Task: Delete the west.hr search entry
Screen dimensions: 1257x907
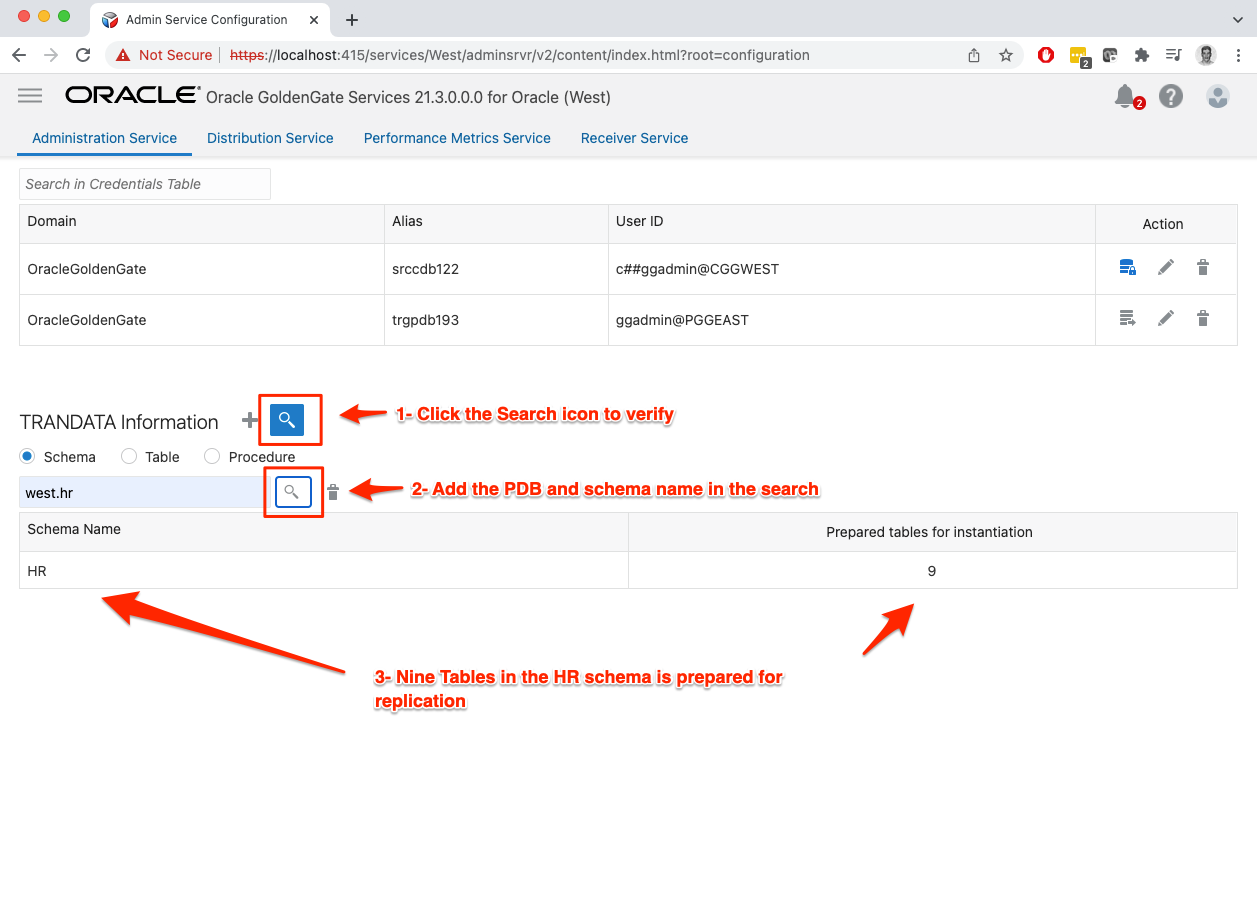Action: point(333,492)
